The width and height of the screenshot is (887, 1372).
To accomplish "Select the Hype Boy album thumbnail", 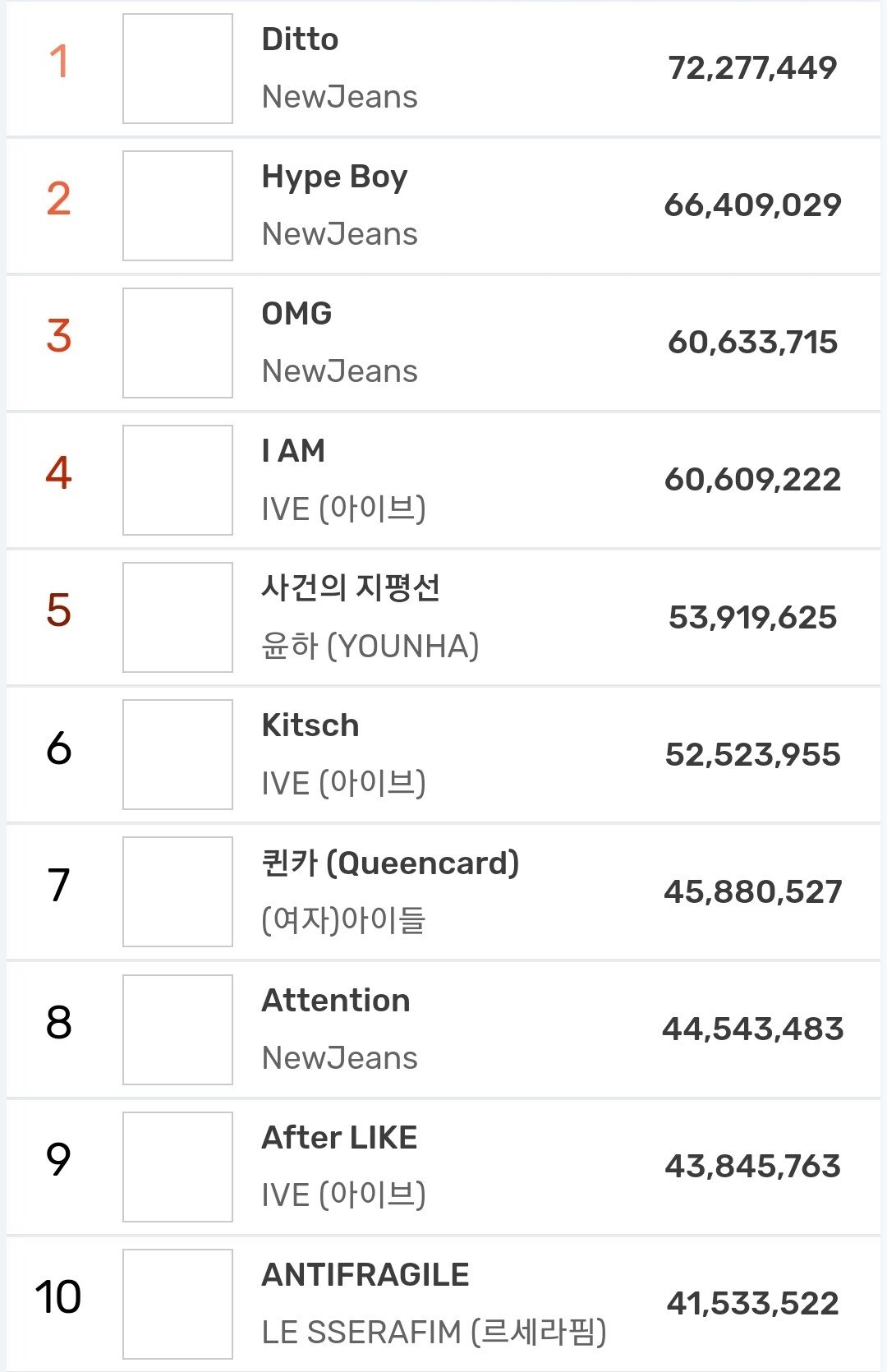I will pos(177,205).
